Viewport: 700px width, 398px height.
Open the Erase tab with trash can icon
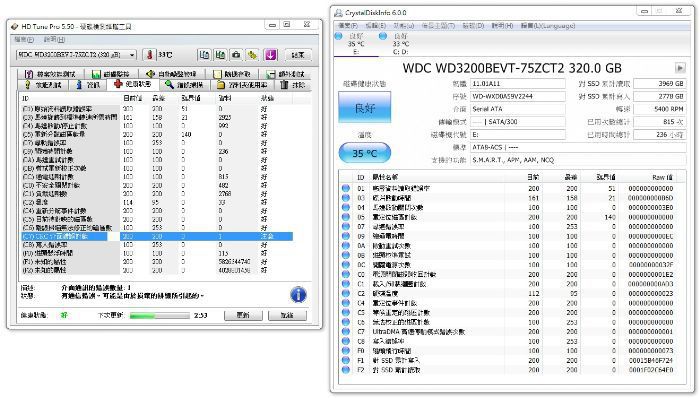coord(292,84)
